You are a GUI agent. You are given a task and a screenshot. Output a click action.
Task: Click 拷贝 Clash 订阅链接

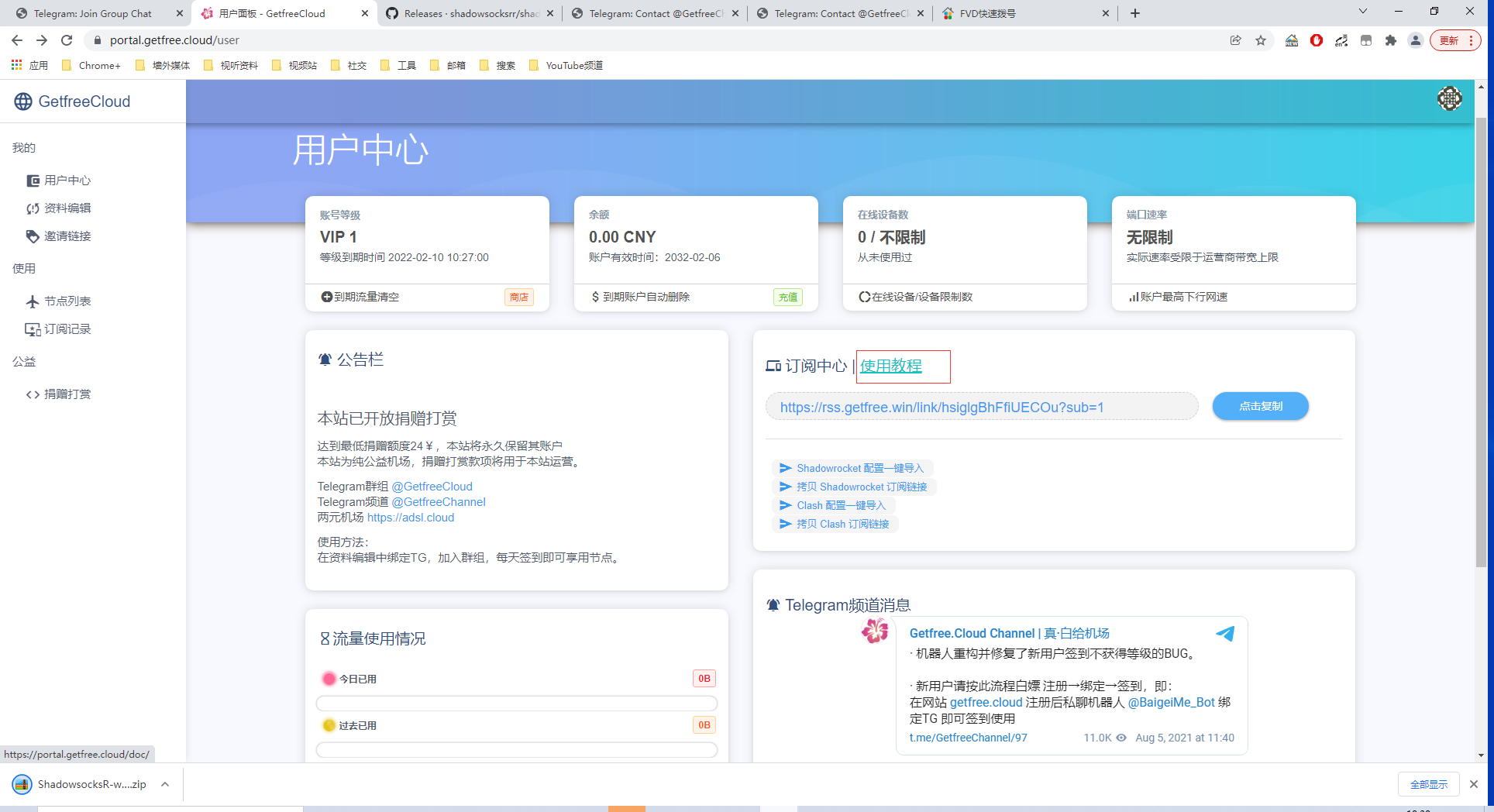pos(835,524)
